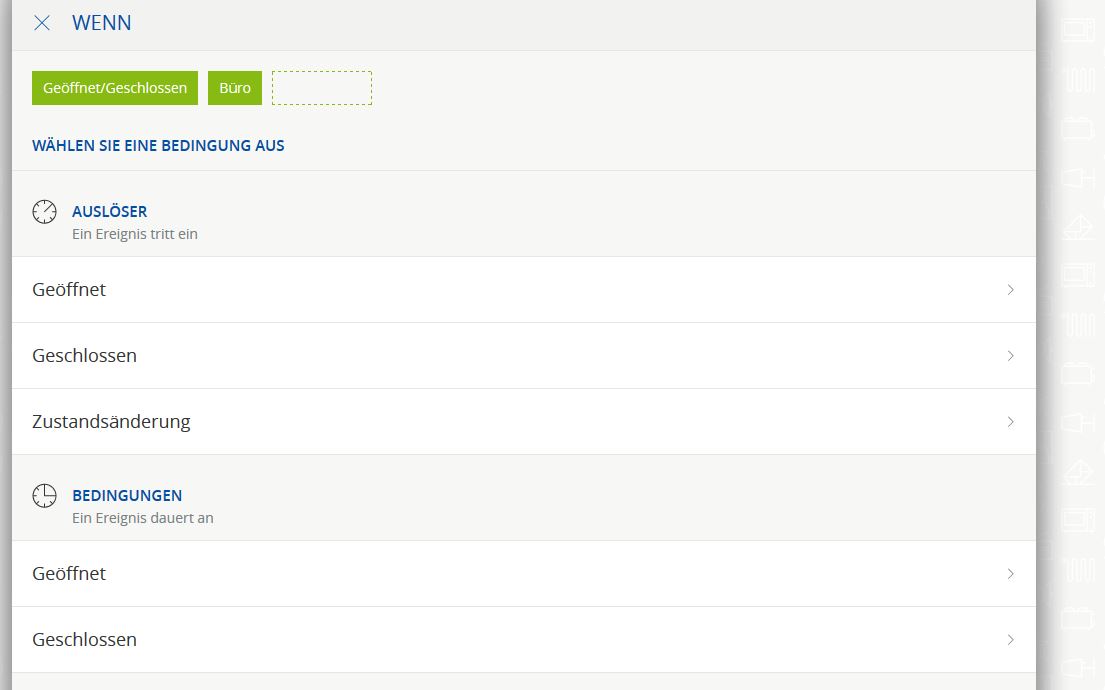1105x690 pixels.
Task: Open chevron of Auslöser Geöffnet row
Action: (1011, 290)
